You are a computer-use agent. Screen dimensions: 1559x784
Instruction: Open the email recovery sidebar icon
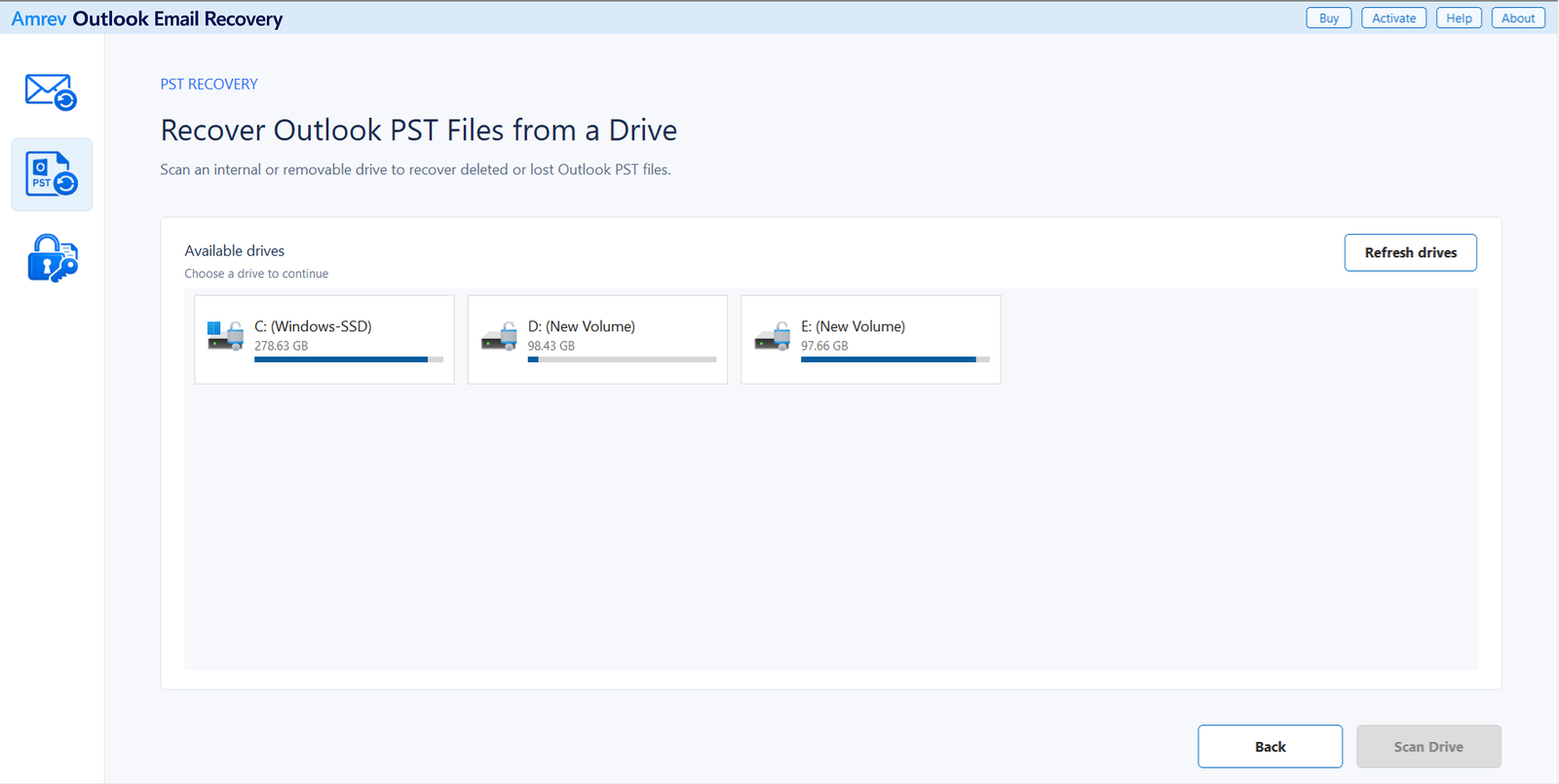pos(51,93)
